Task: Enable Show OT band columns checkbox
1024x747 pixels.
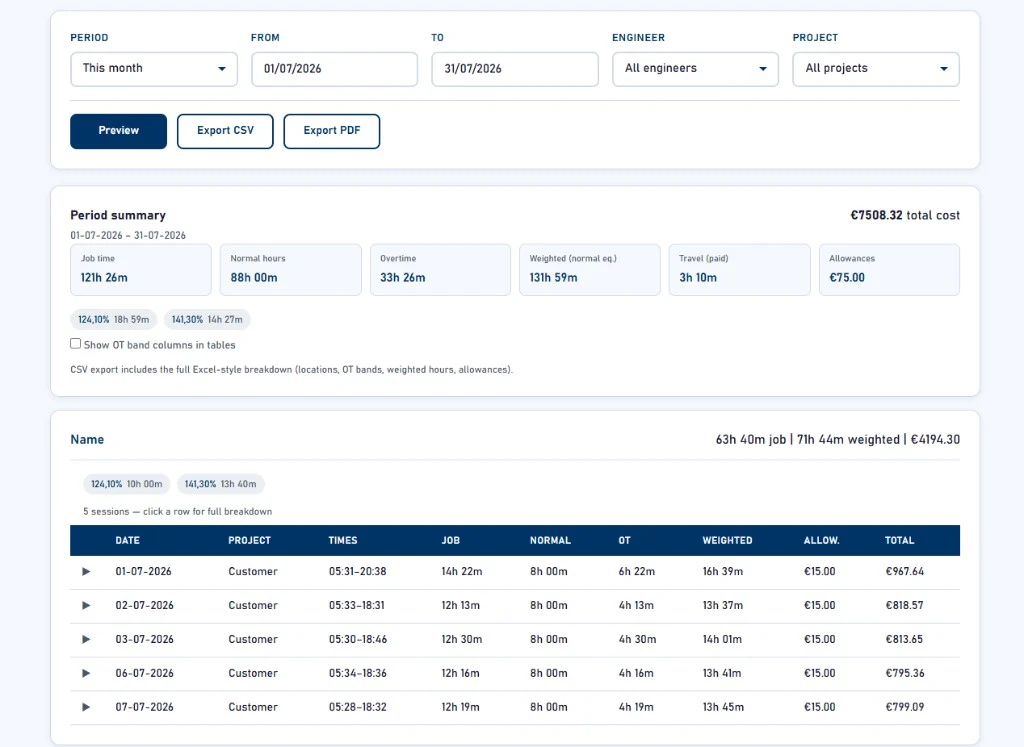Action: (x=76, y=343)
